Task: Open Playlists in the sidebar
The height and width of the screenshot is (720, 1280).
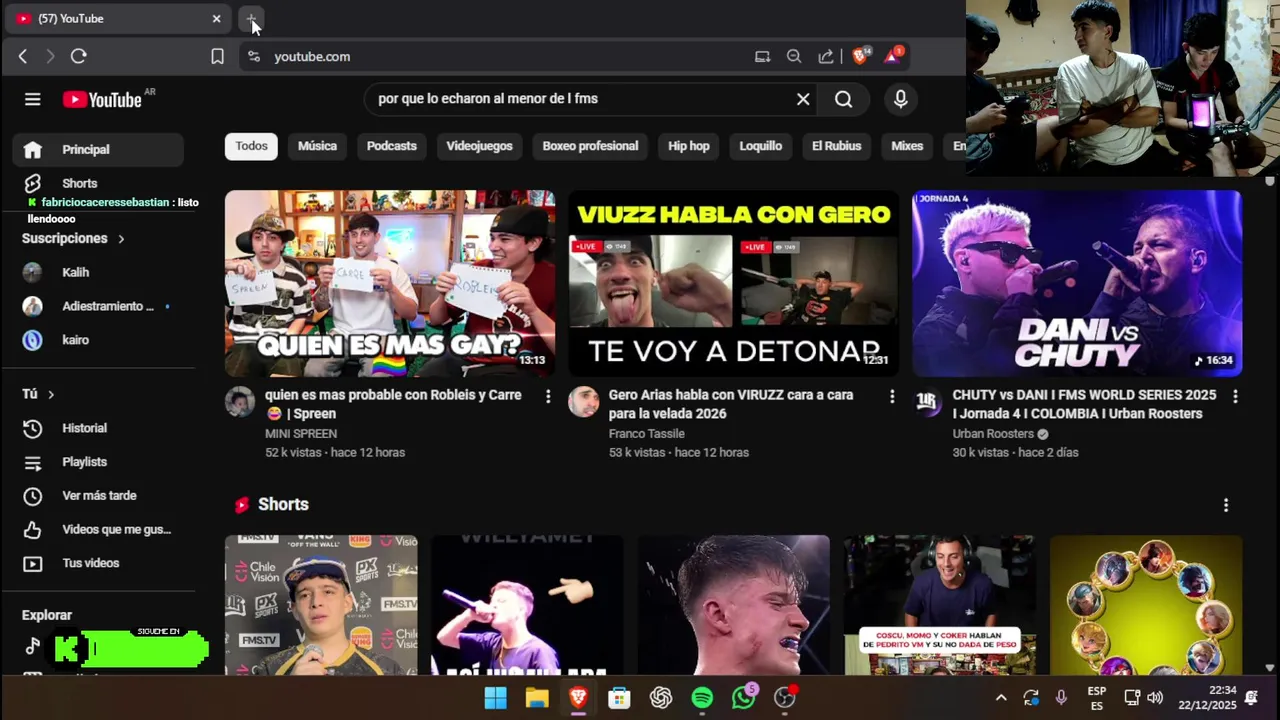Action: click(98, 462)
